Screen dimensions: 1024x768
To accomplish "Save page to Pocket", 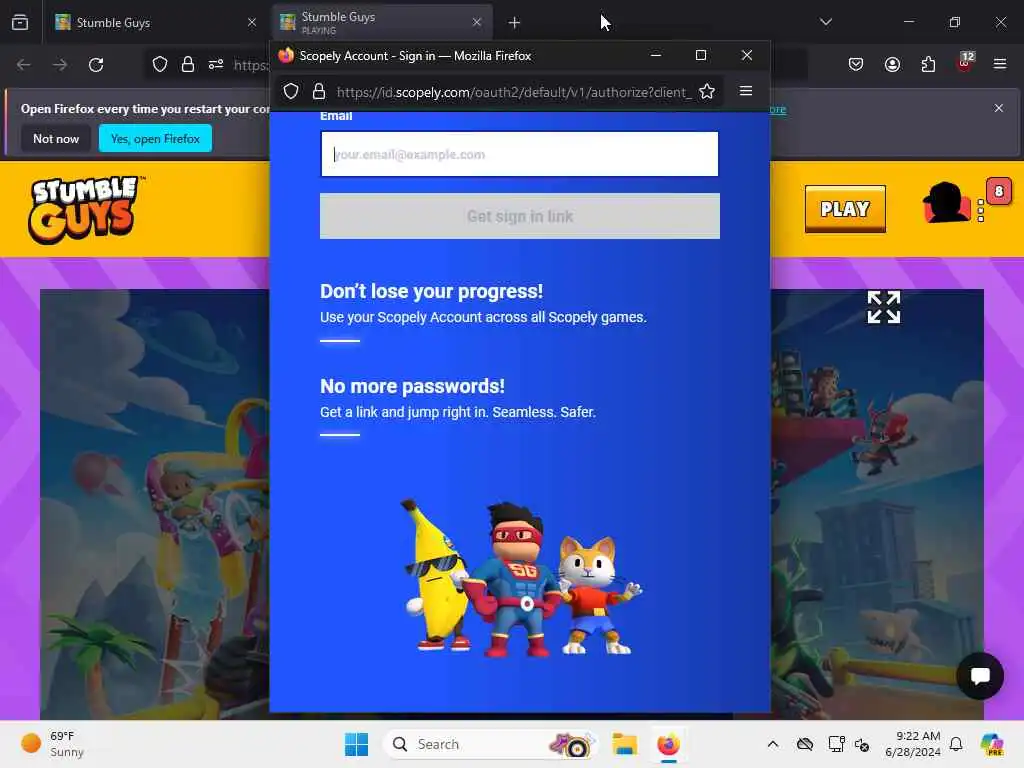I will click(856, 64).
